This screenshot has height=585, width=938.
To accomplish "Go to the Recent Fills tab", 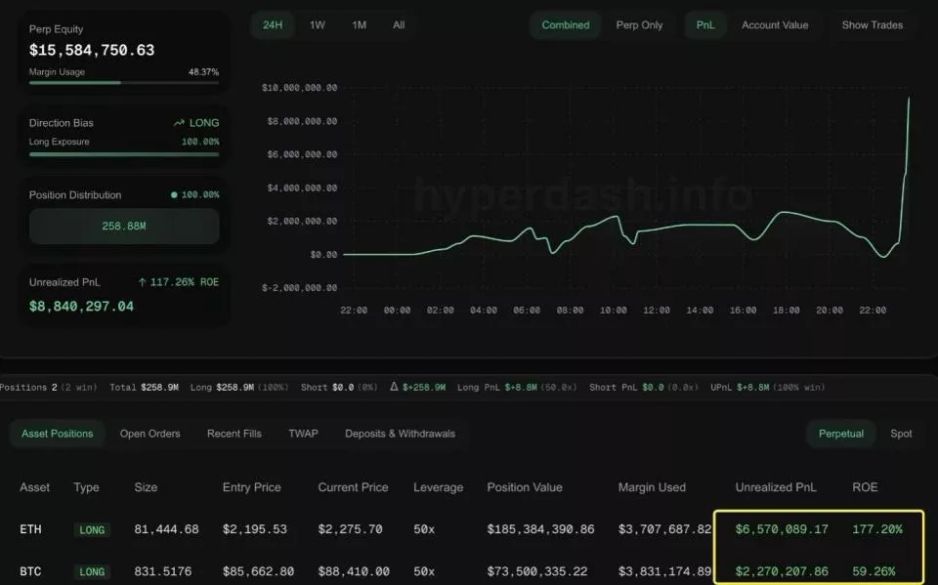I will coord(234,434).
